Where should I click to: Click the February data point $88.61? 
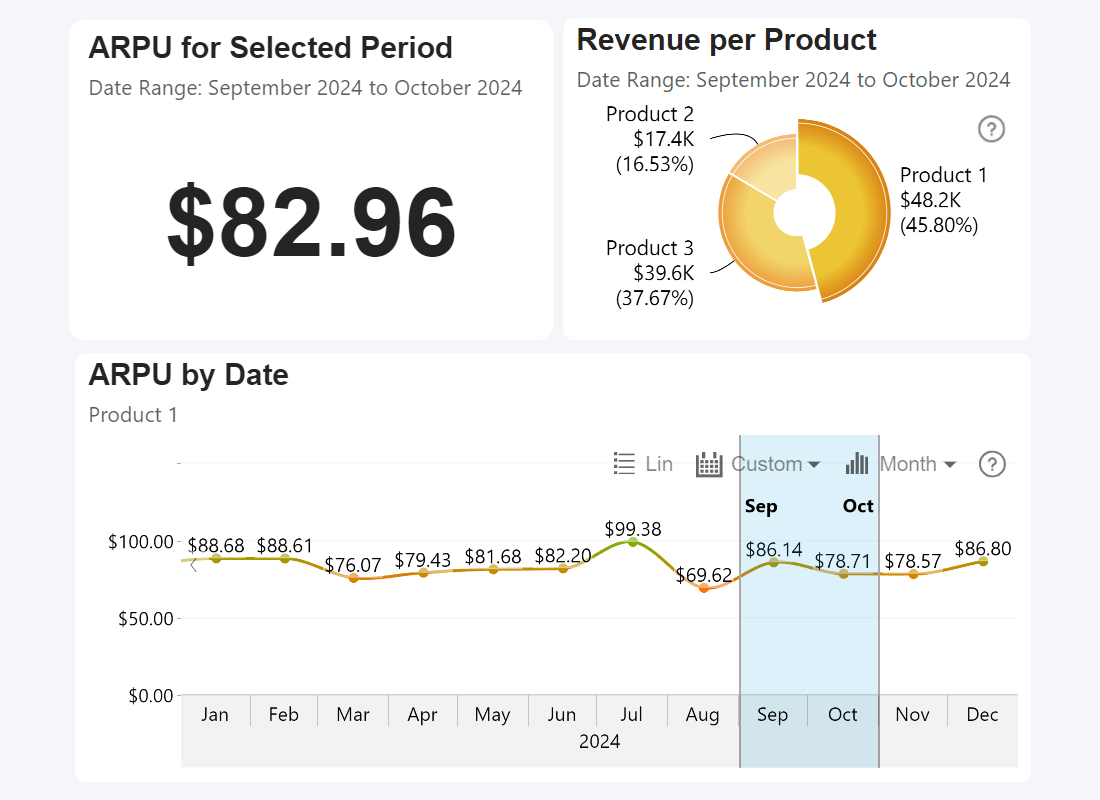(285, 559)
